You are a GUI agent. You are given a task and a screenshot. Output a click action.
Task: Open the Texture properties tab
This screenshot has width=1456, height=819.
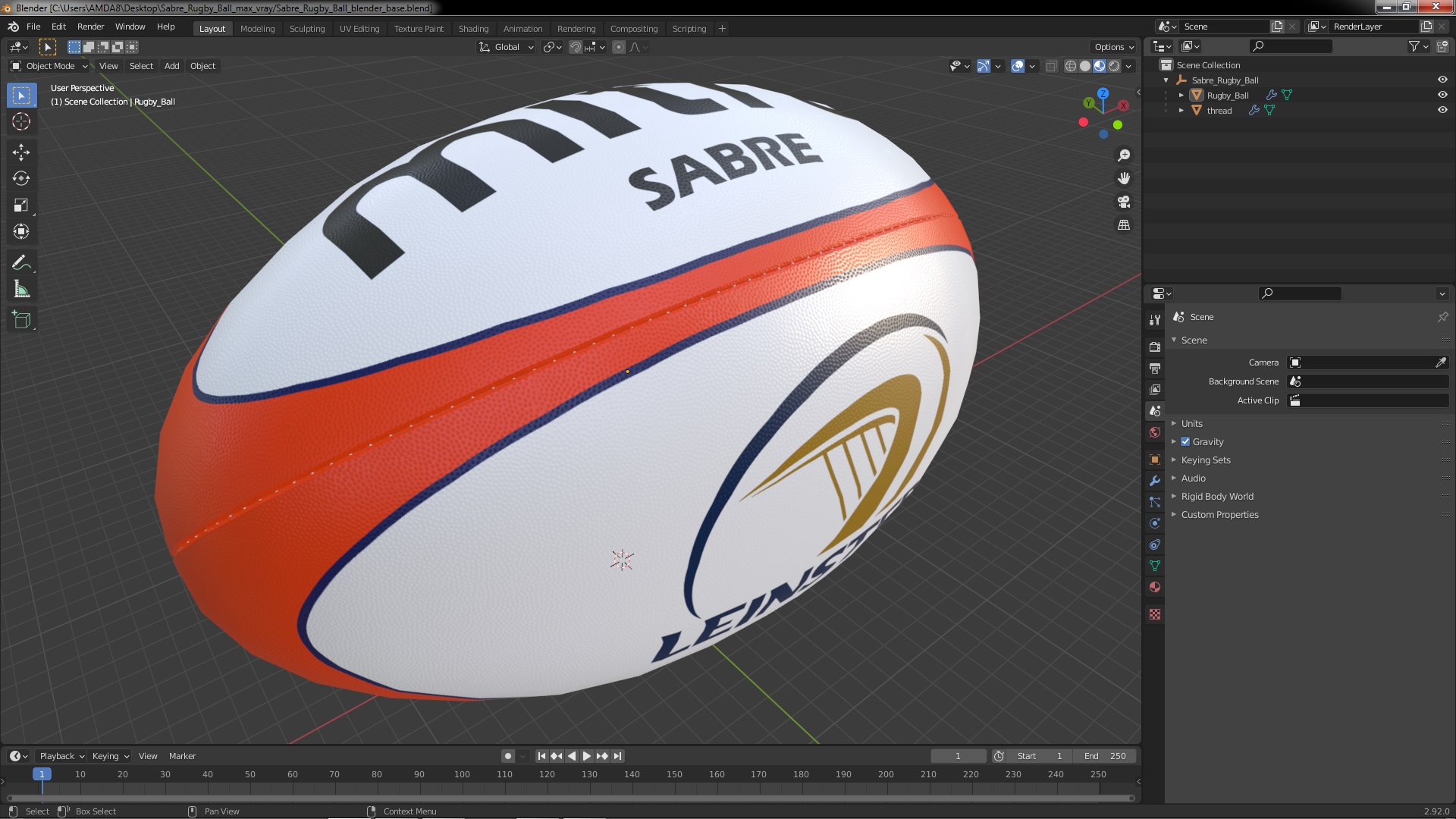(x=1155, y=614)
